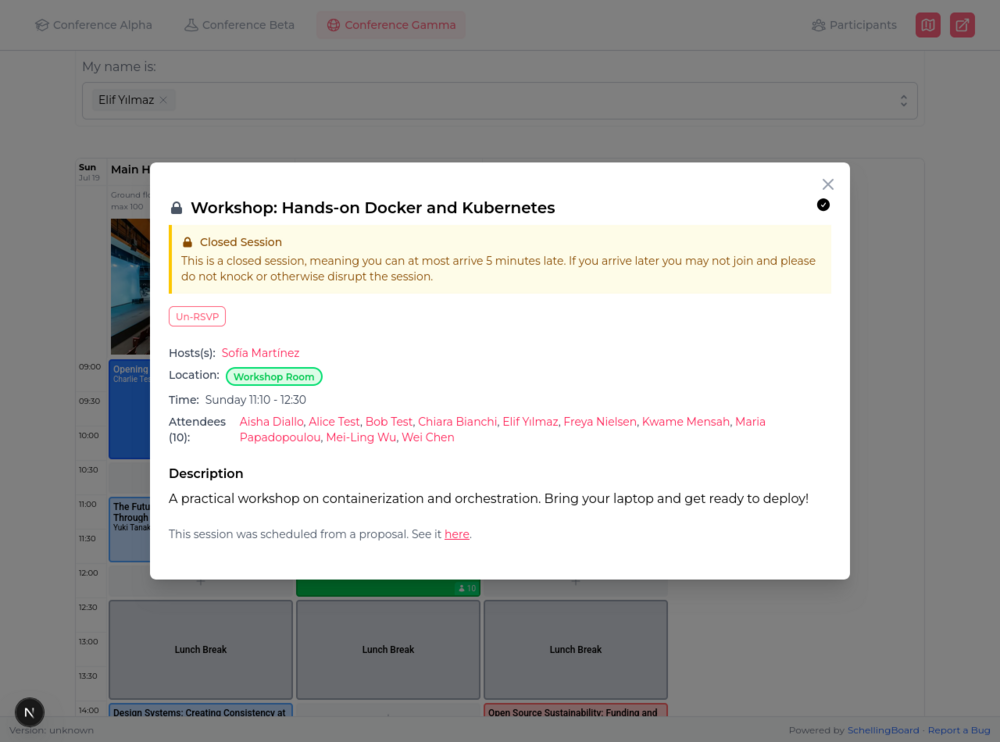The image size is (1000, 742).
Task: Select the Conference Gamma tab
Action: coord(391,25)
